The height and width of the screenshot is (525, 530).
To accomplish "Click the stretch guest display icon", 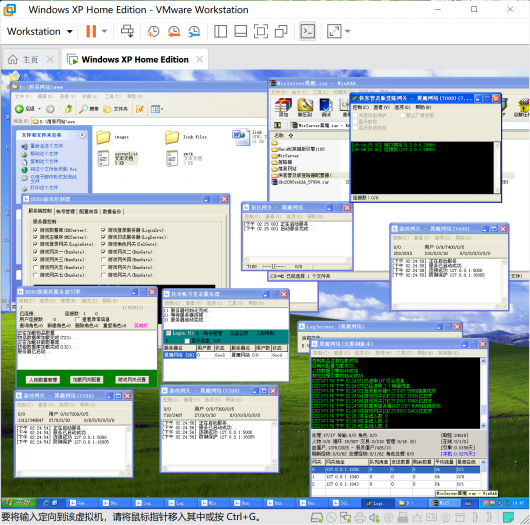I will (334, 31).
